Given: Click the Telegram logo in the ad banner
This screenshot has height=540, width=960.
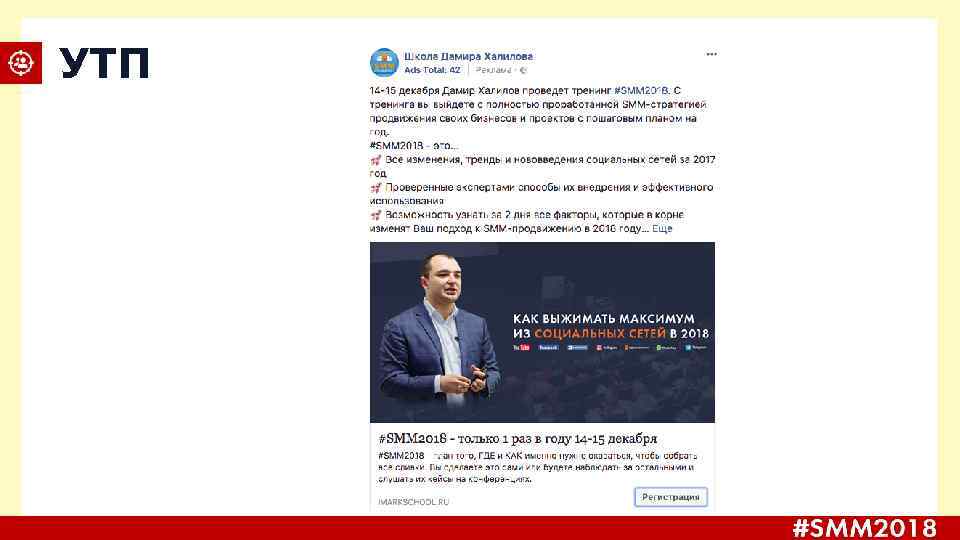Looking at the screenshot, I should click(696, 348).
